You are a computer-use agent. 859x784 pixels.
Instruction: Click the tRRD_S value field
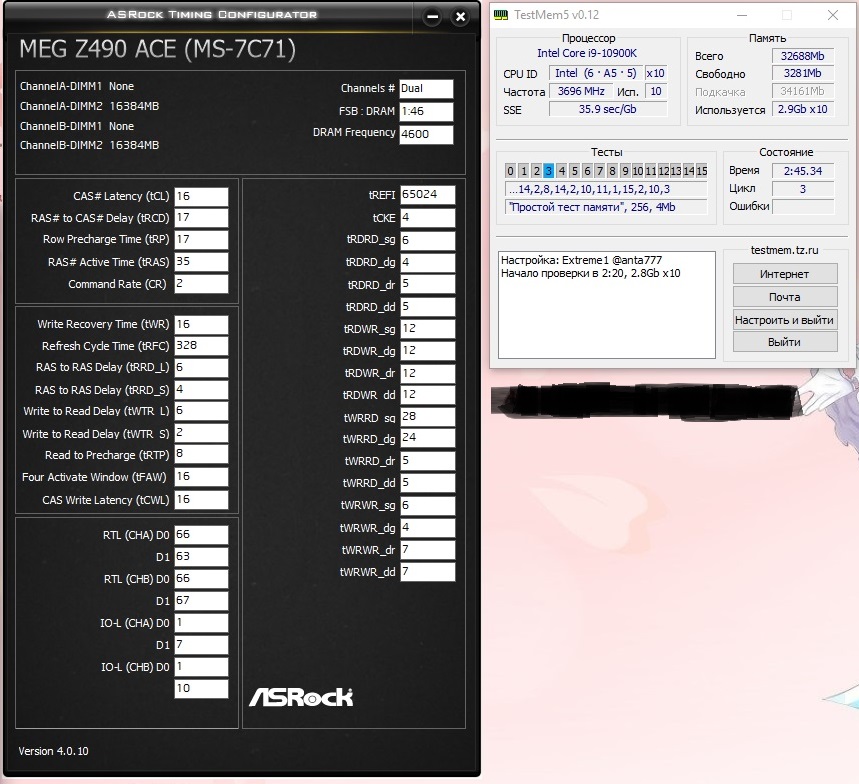(201, 390)
